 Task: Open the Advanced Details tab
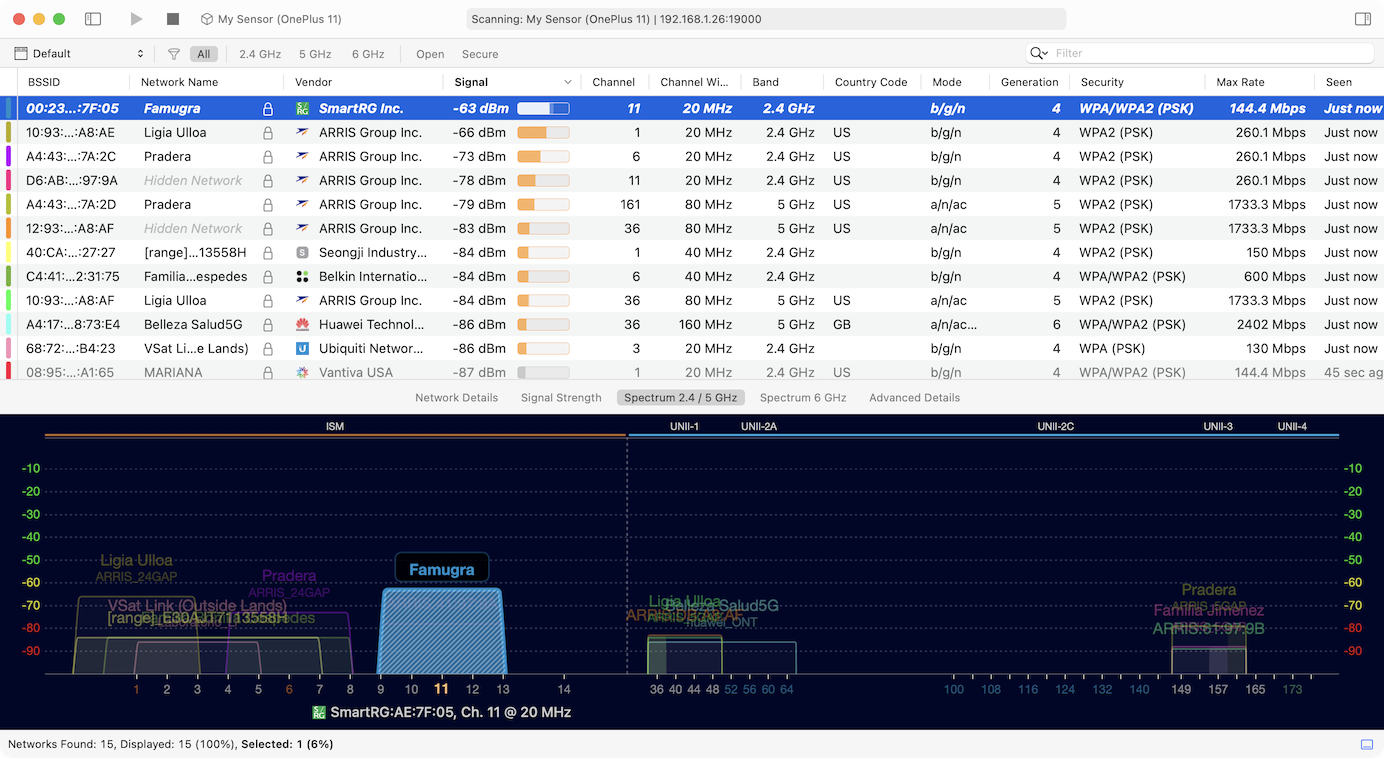tap(915, 398)
